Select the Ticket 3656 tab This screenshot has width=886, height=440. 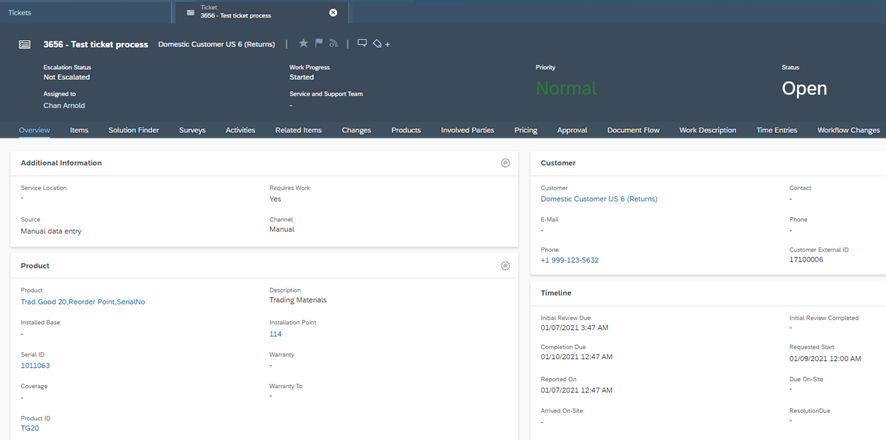[262, 12]
